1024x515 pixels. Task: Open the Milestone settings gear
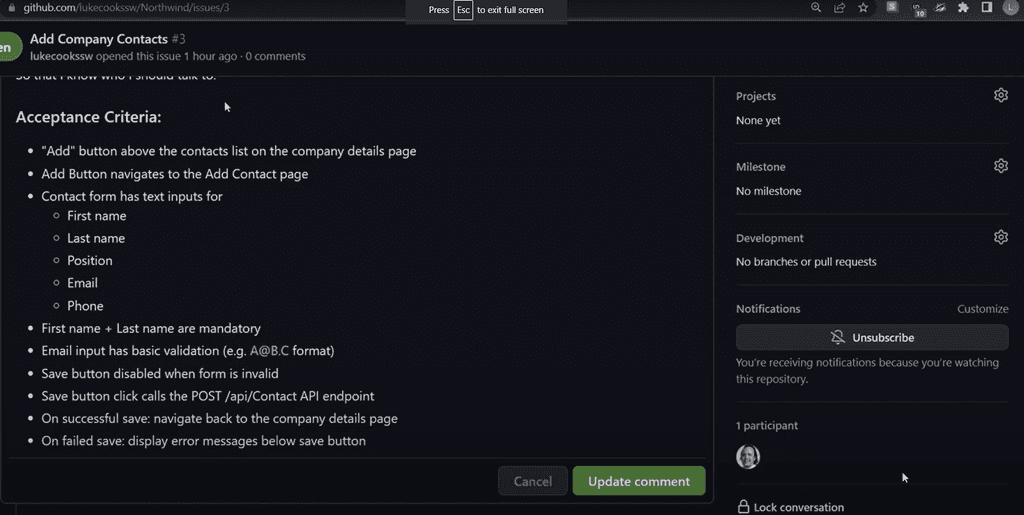[x=1000, y=166]
